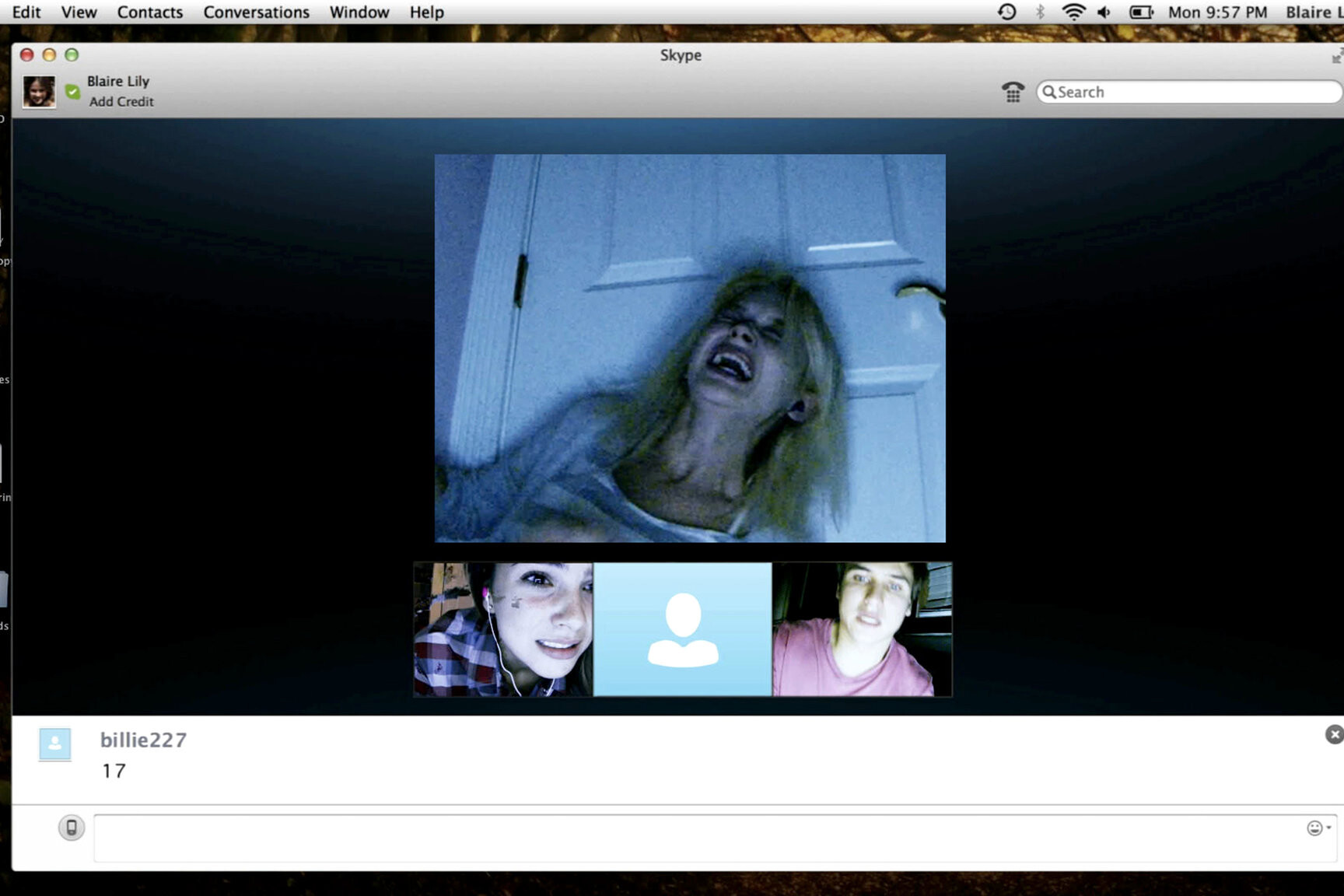The image size is (1344, 896).
Task: Click the Bluetooth menu bar icon
Action: (1040, 12)
